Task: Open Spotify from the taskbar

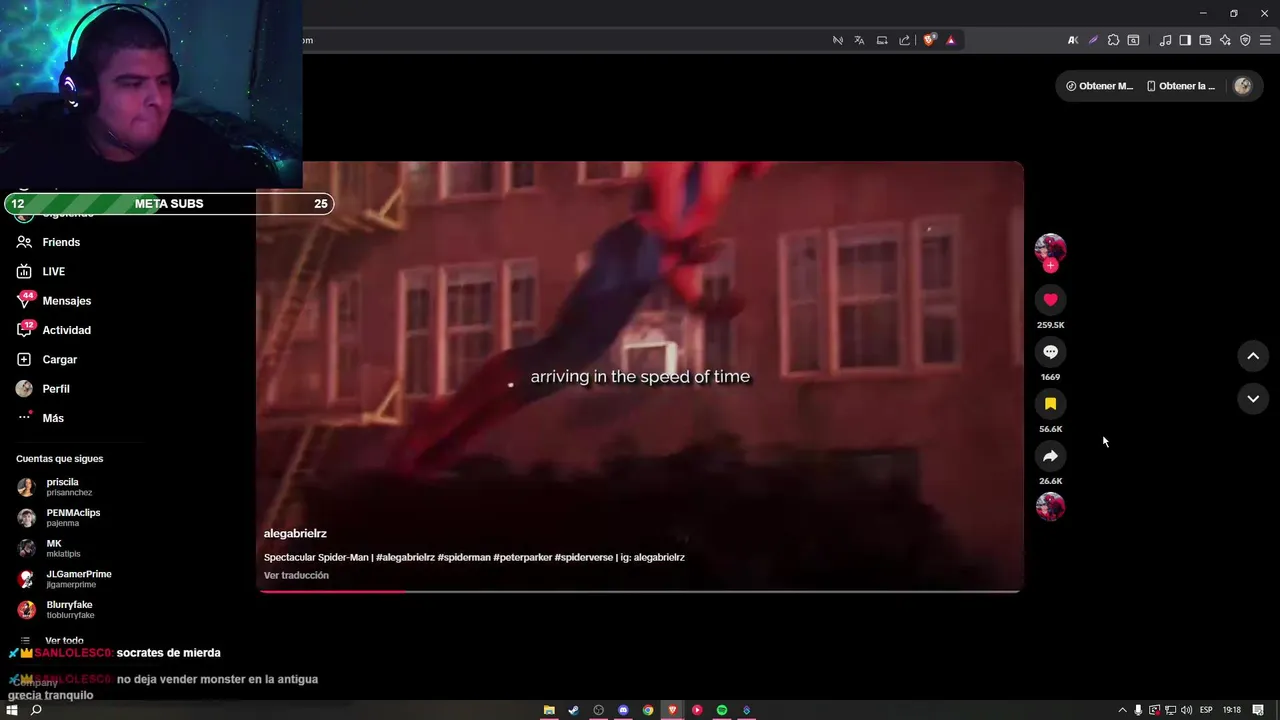Action: pos(722,710)
